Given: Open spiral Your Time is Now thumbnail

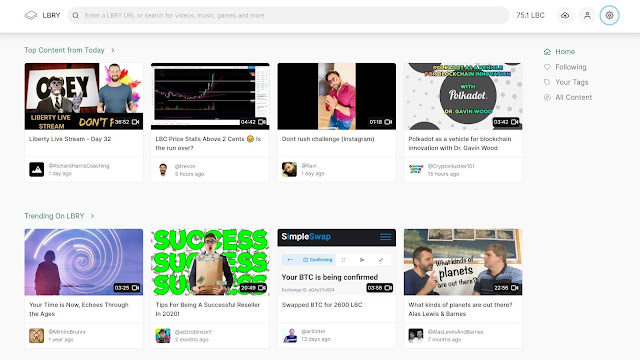Looking at the screenshot, I should [x=84, y=262].
